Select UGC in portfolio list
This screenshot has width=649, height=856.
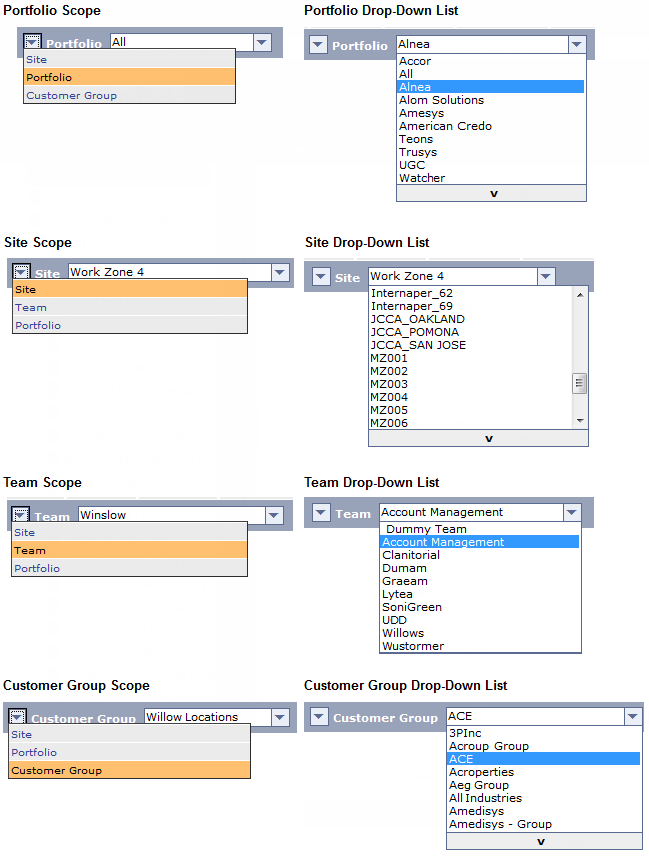(491, 165)
